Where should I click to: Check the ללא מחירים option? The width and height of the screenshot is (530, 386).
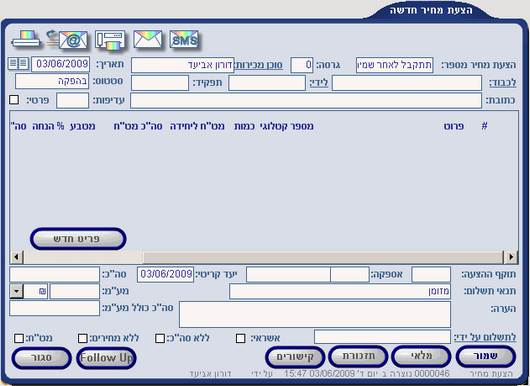82,338
